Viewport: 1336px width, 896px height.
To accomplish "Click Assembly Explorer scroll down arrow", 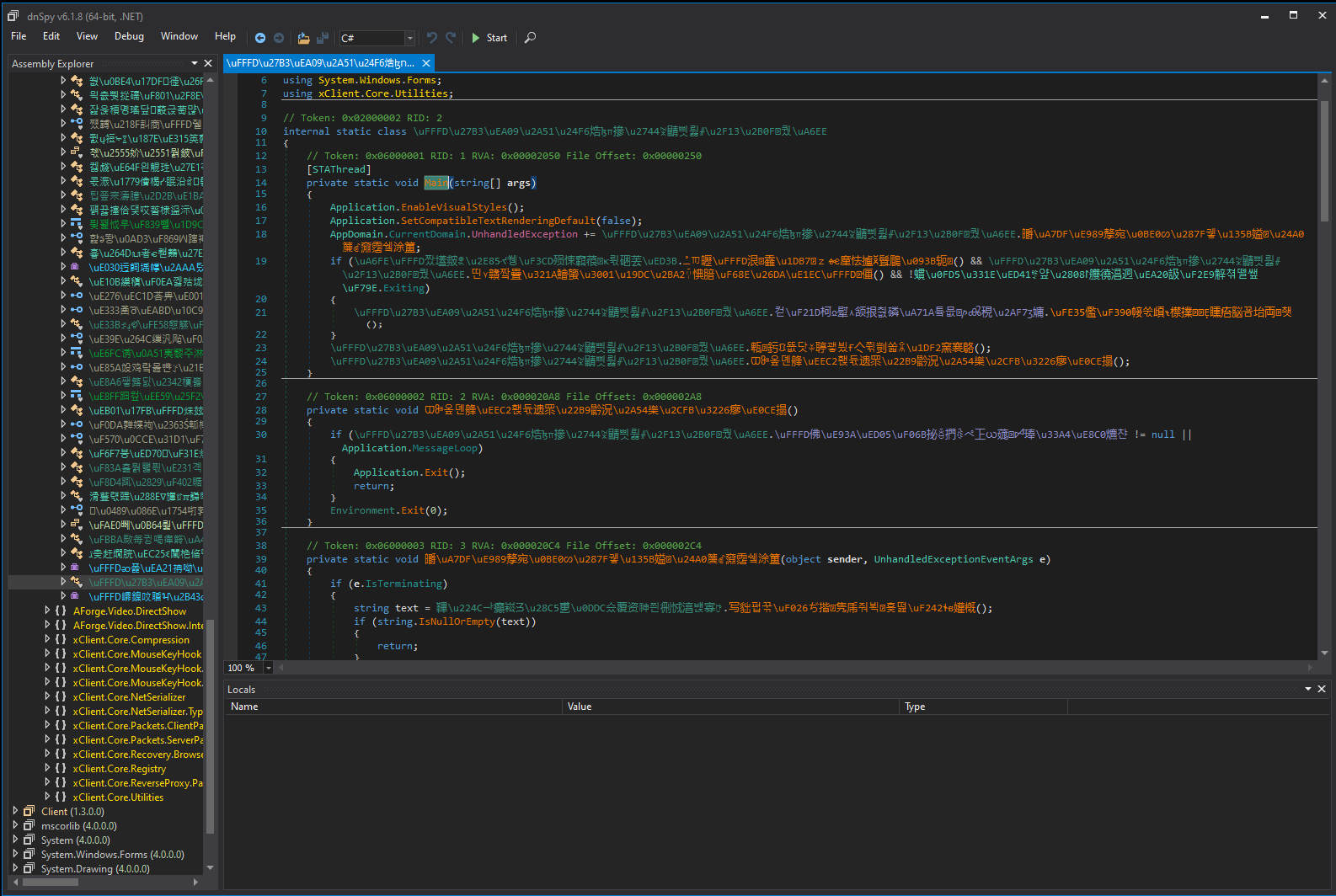I will pos(210,867).
